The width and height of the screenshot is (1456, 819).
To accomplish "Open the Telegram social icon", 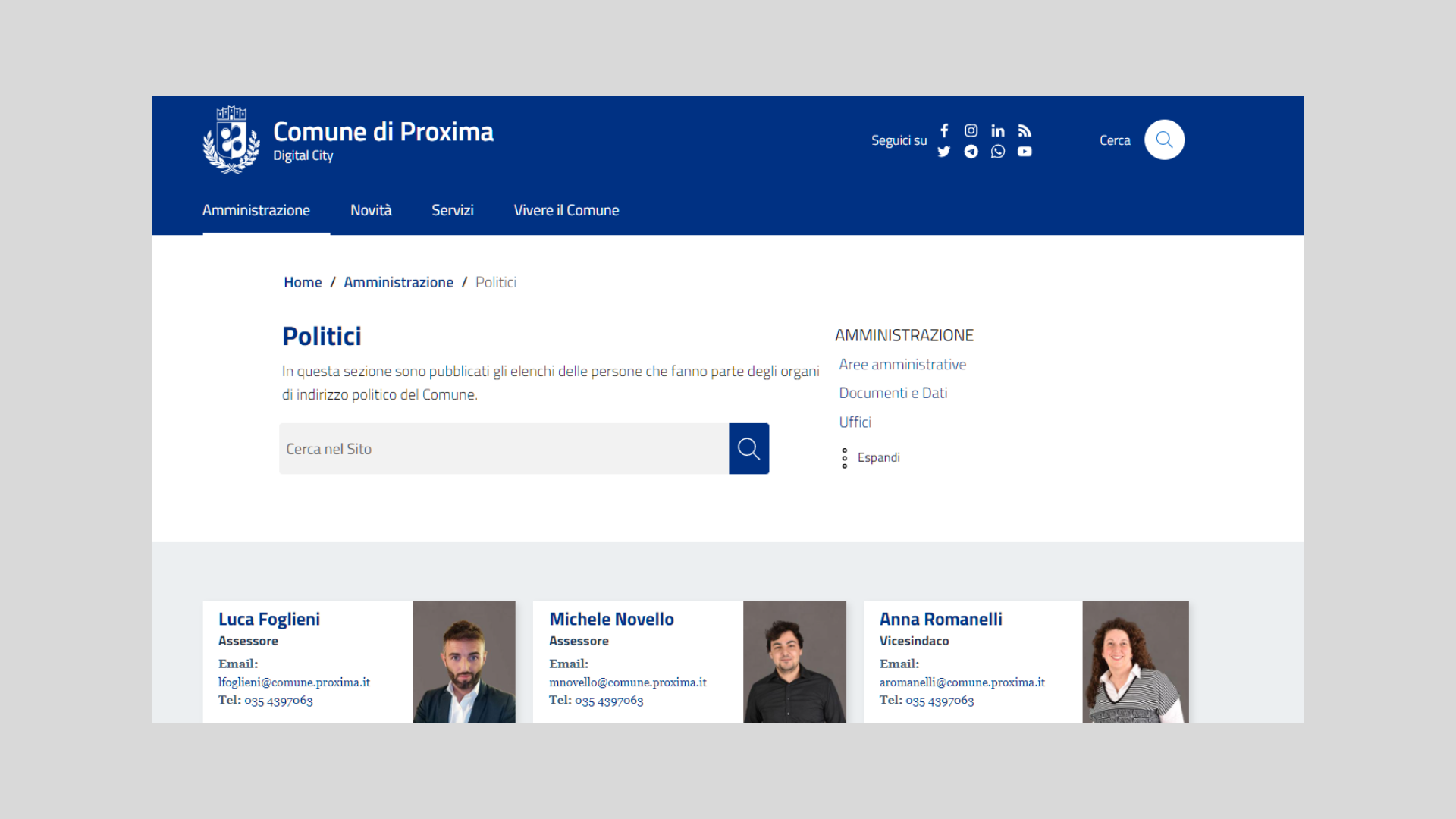I will [971, 152].
